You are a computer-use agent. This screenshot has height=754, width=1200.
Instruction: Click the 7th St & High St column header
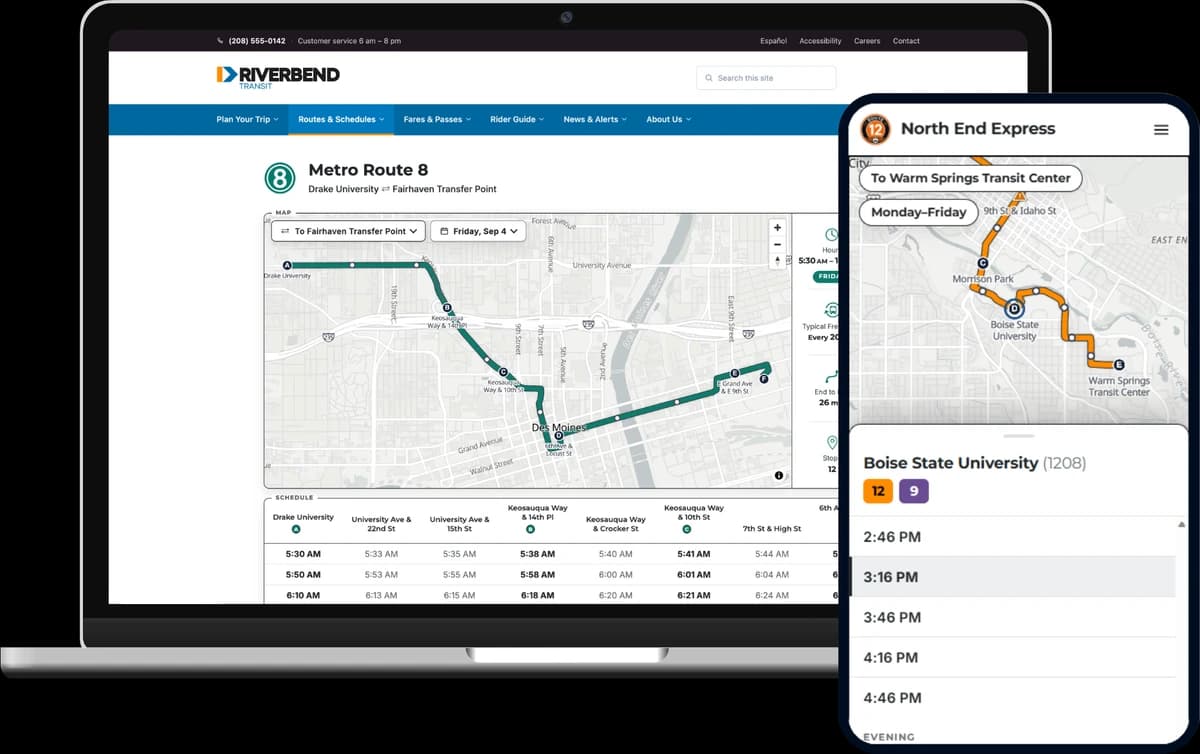pyautogui.click(x=771, y=528)
